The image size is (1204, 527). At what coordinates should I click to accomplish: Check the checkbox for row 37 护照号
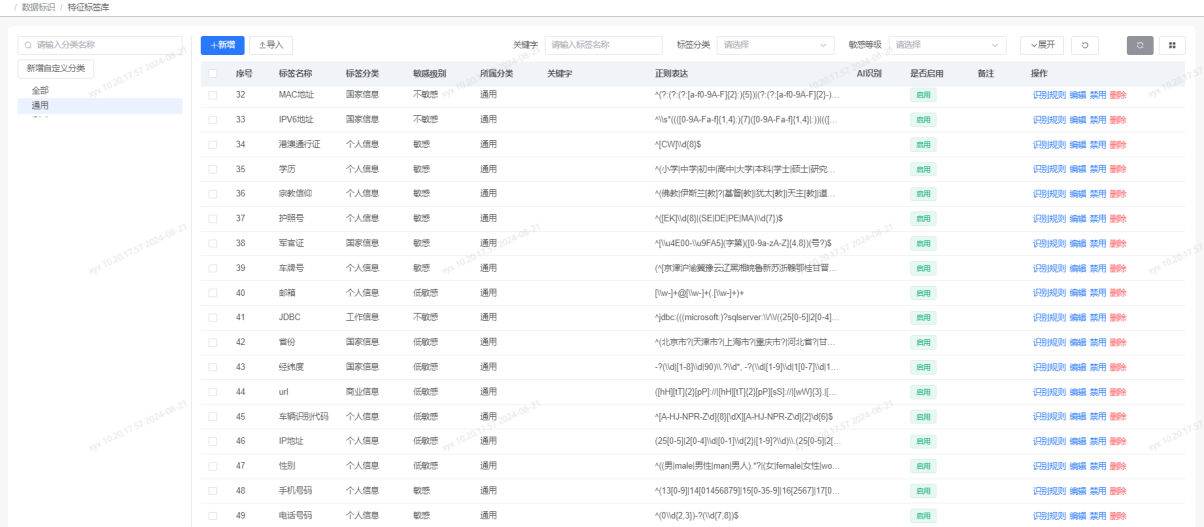(213, 218)
